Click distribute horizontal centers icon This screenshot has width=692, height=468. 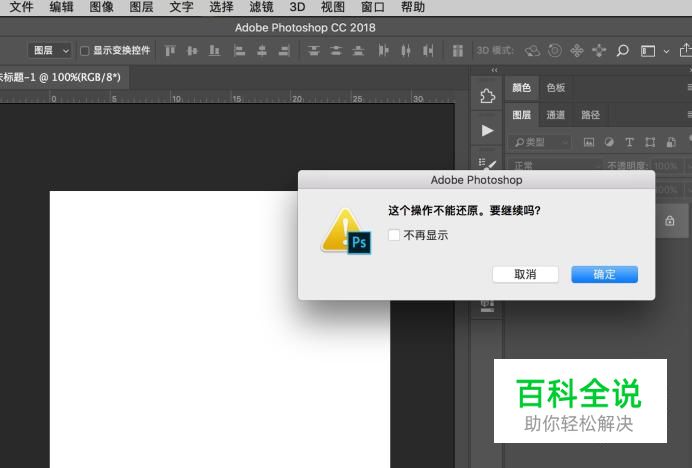[406, 51]
